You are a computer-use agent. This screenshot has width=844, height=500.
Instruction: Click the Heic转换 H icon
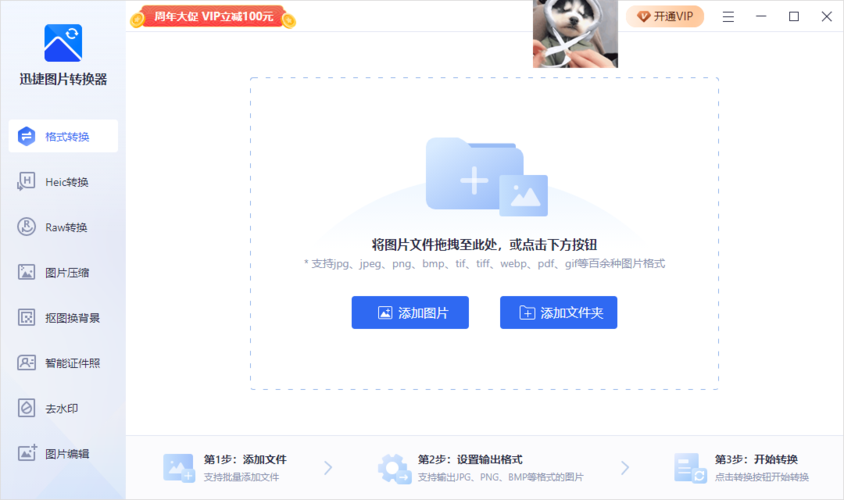pyautogui.click(x=26, y=181)
